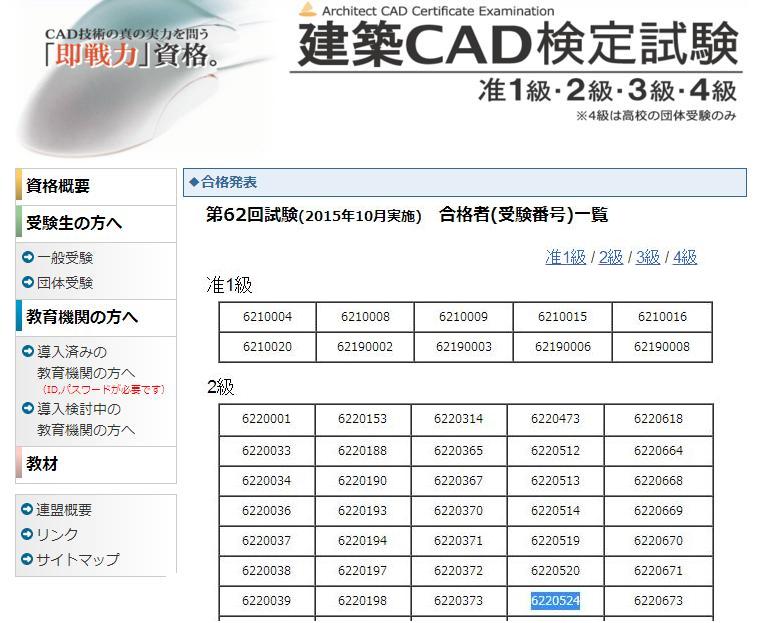Click the arrow icon beside 導入済みの

pyautogui.click(x=28, y=351)
